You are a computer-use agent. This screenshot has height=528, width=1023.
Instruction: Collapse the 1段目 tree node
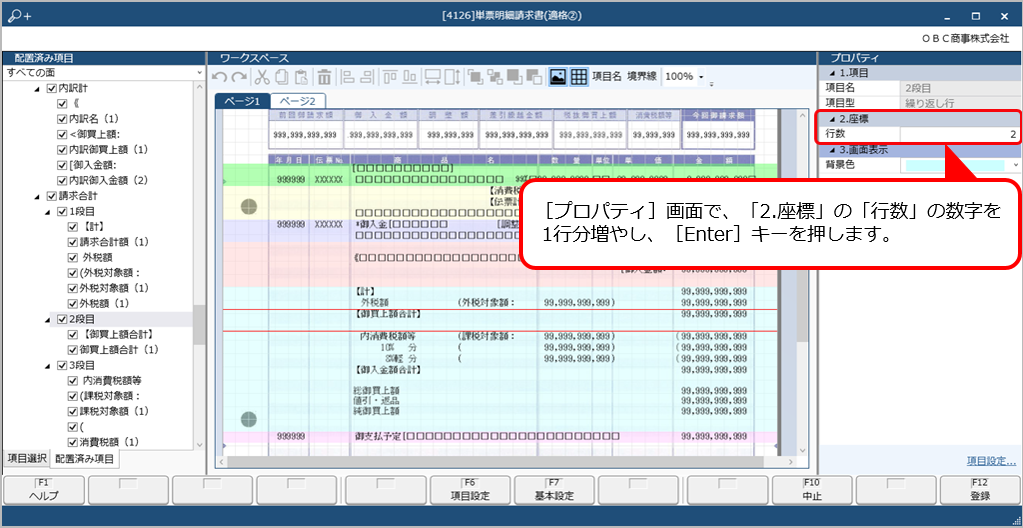[48, 211]
